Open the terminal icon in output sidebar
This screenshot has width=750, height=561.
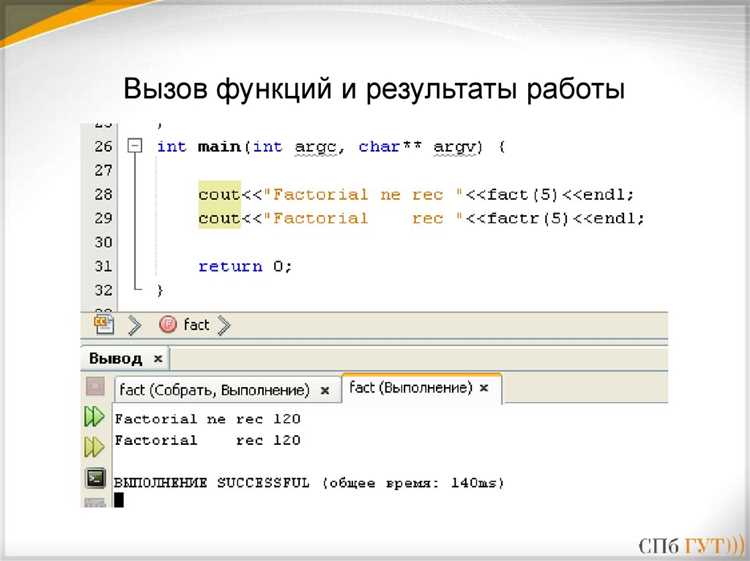95,478
